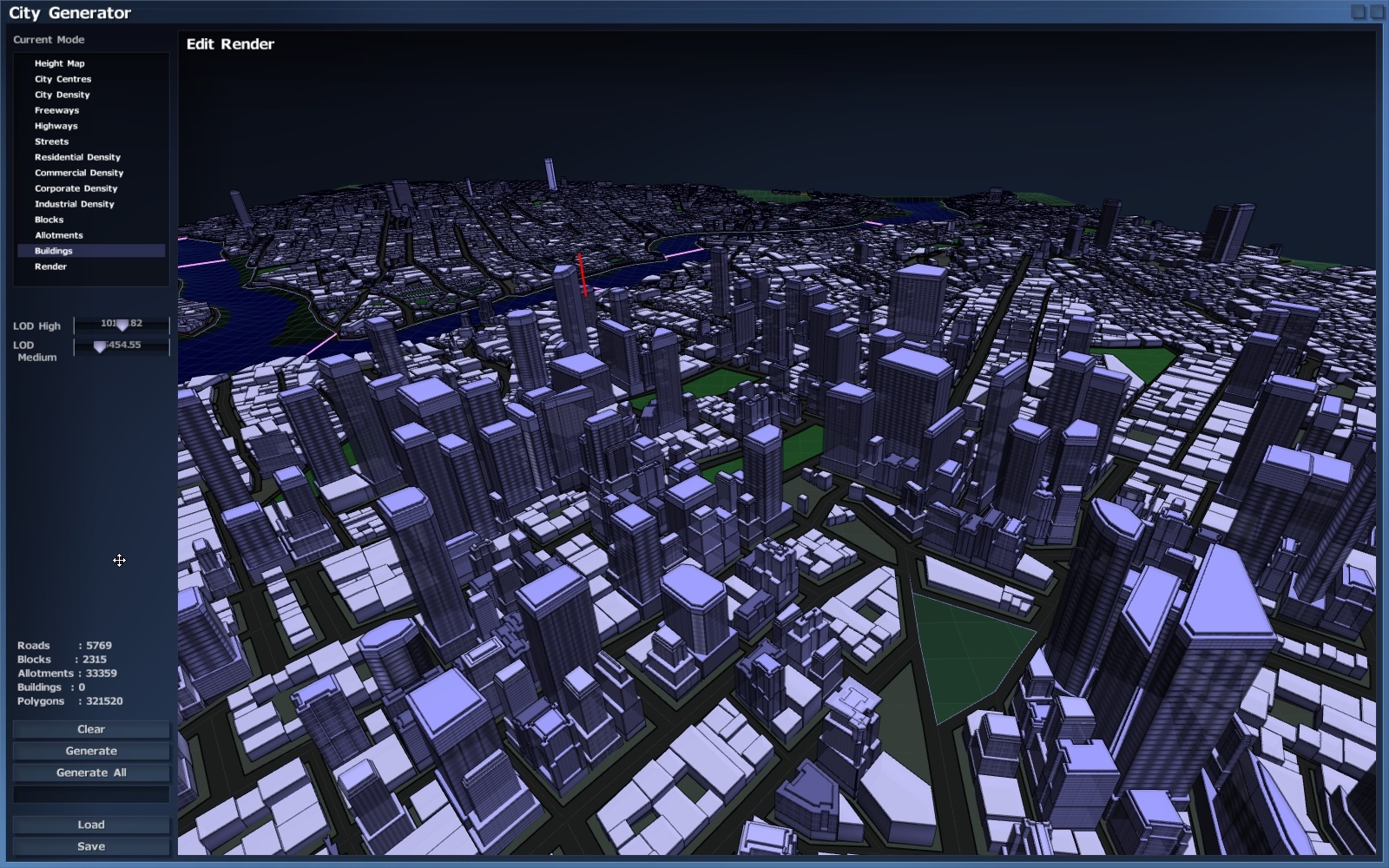This screenshot has height=868, width=1389.
Task: Choose Corporate Density mode
Action: click(76, 188)
